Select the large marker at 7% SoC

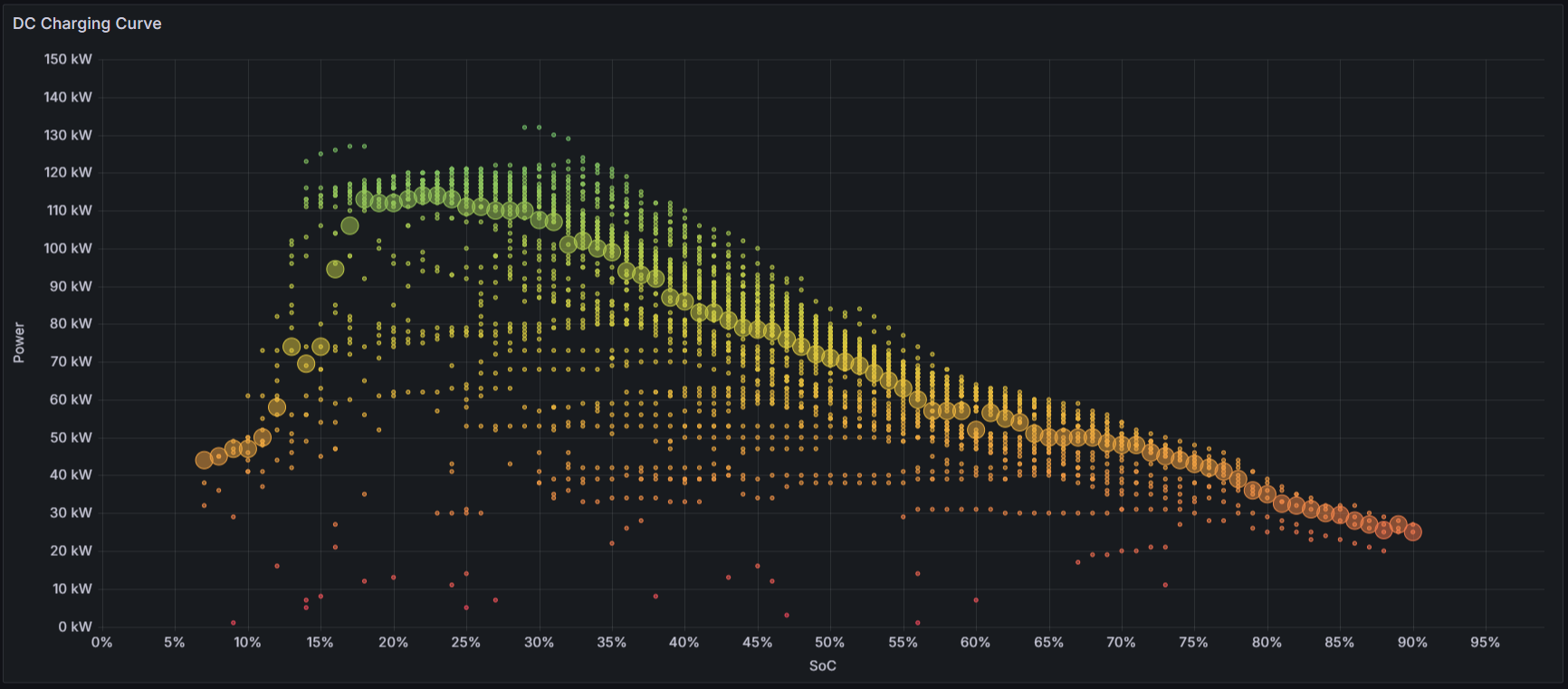204,460
